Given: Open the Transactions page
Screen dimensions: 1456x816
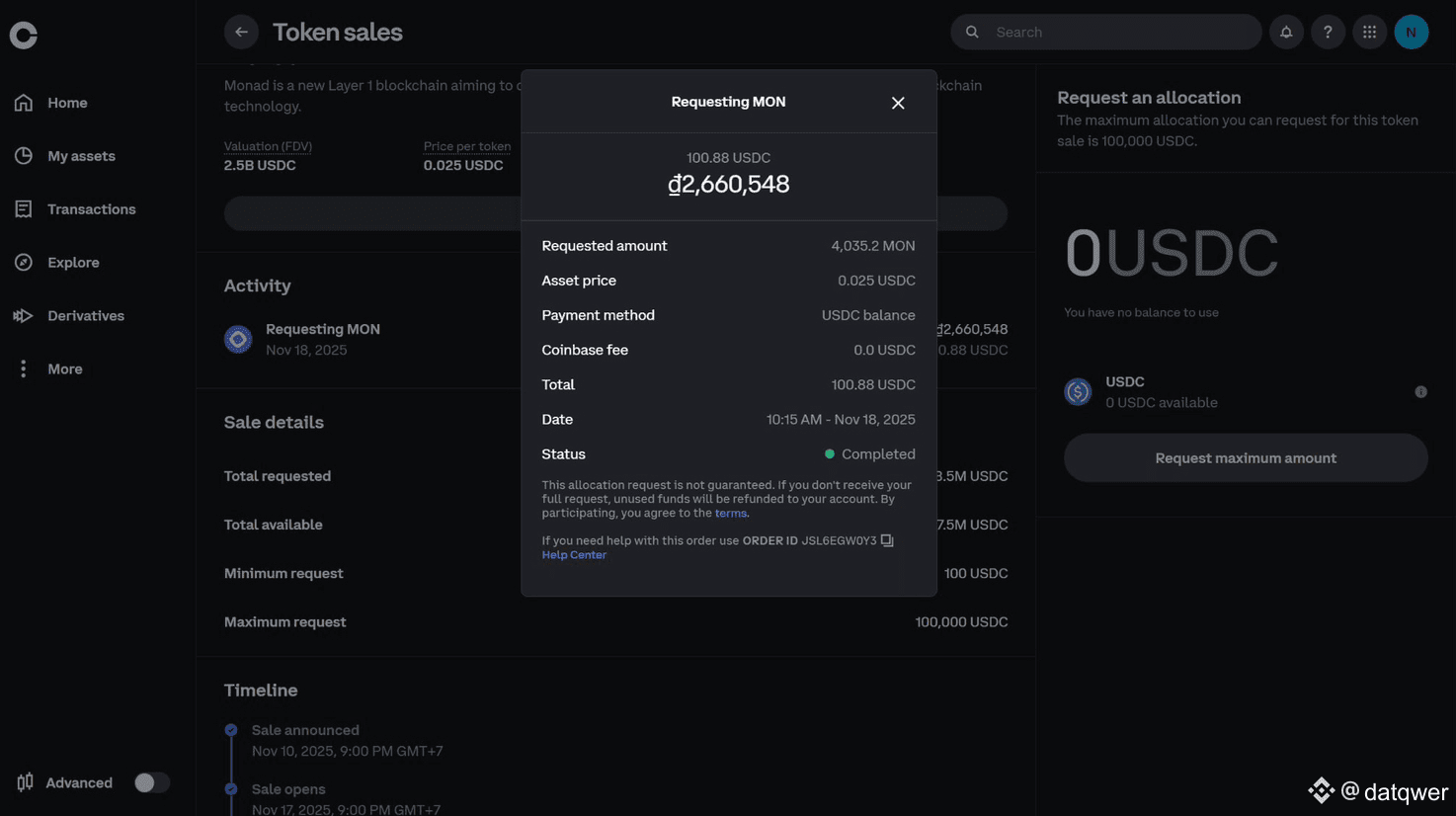Looking at the screenshot, I should tap(91, 209).
